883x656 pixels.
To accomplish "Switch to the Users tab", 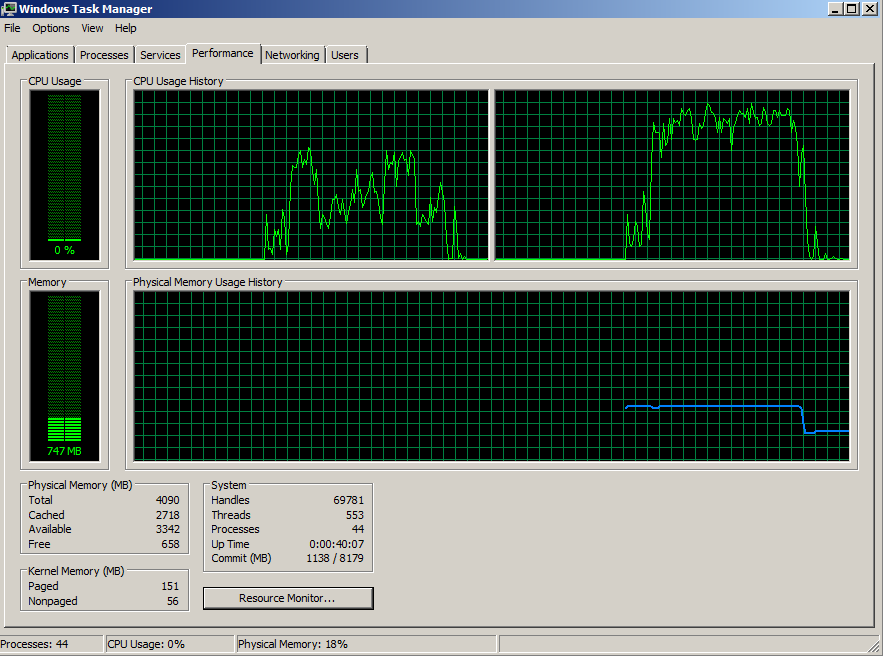I will pos(345,55).
